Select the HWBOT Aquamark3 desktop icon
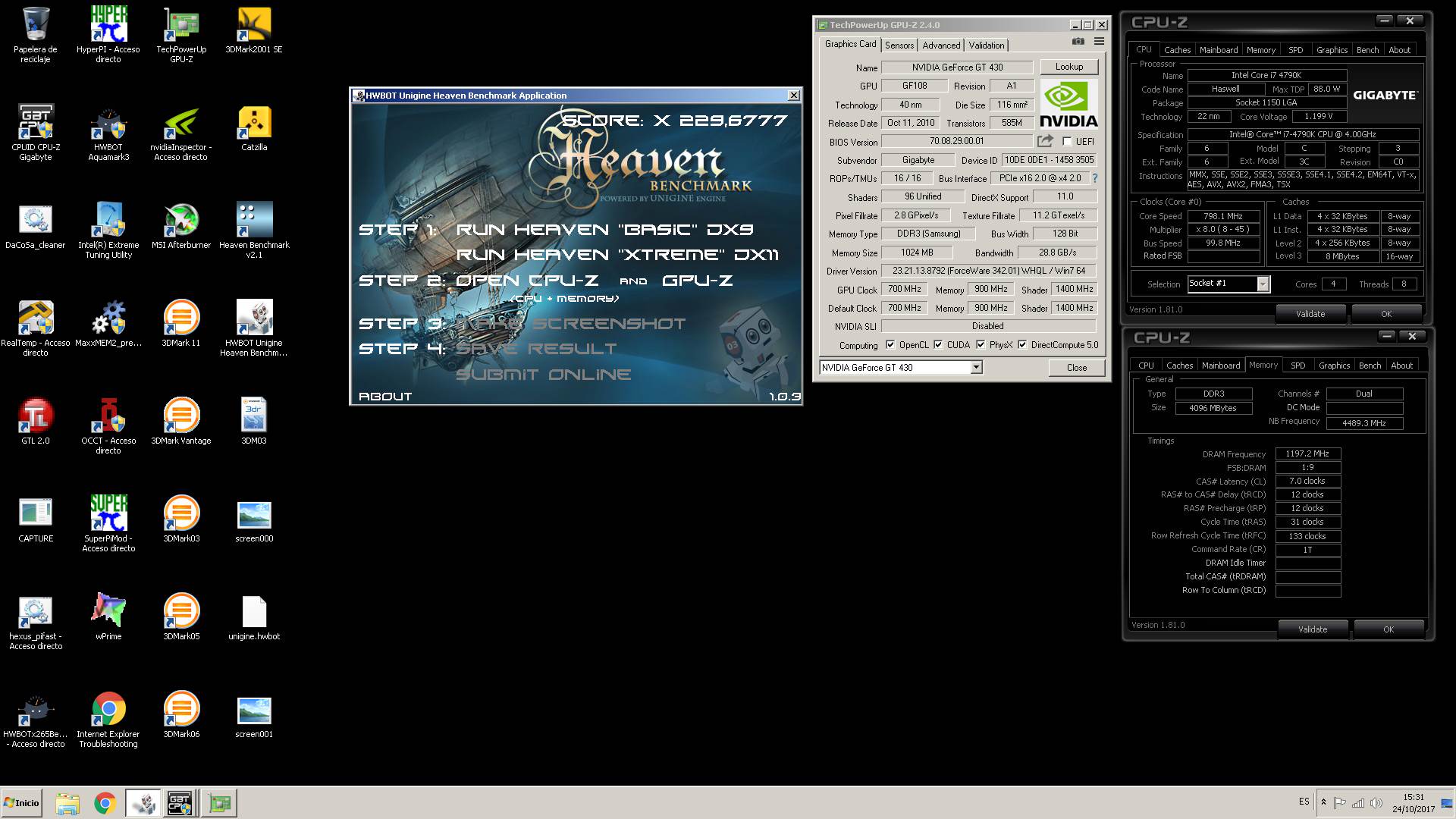The image size is (1456, 819). pyautogui.click(x=108, y=132)
